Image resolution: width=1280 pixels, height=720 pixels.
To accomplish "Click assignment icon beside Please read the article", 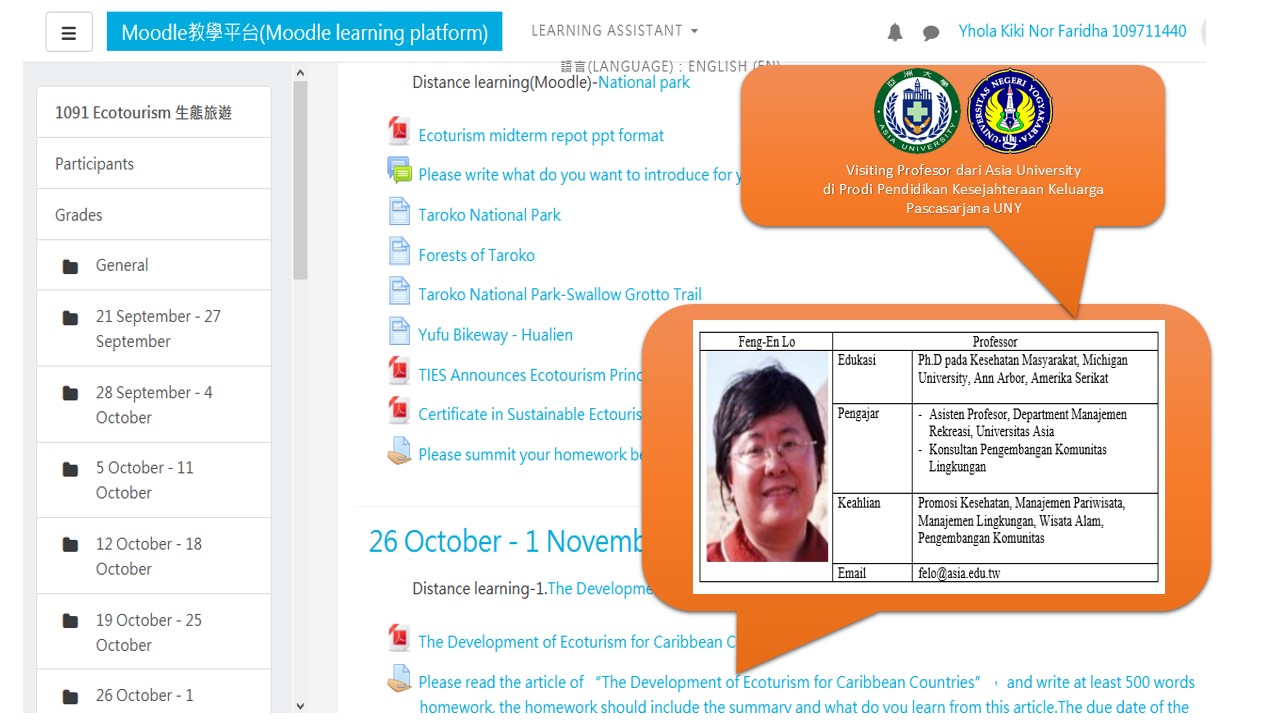I will (x=399, y=679).
